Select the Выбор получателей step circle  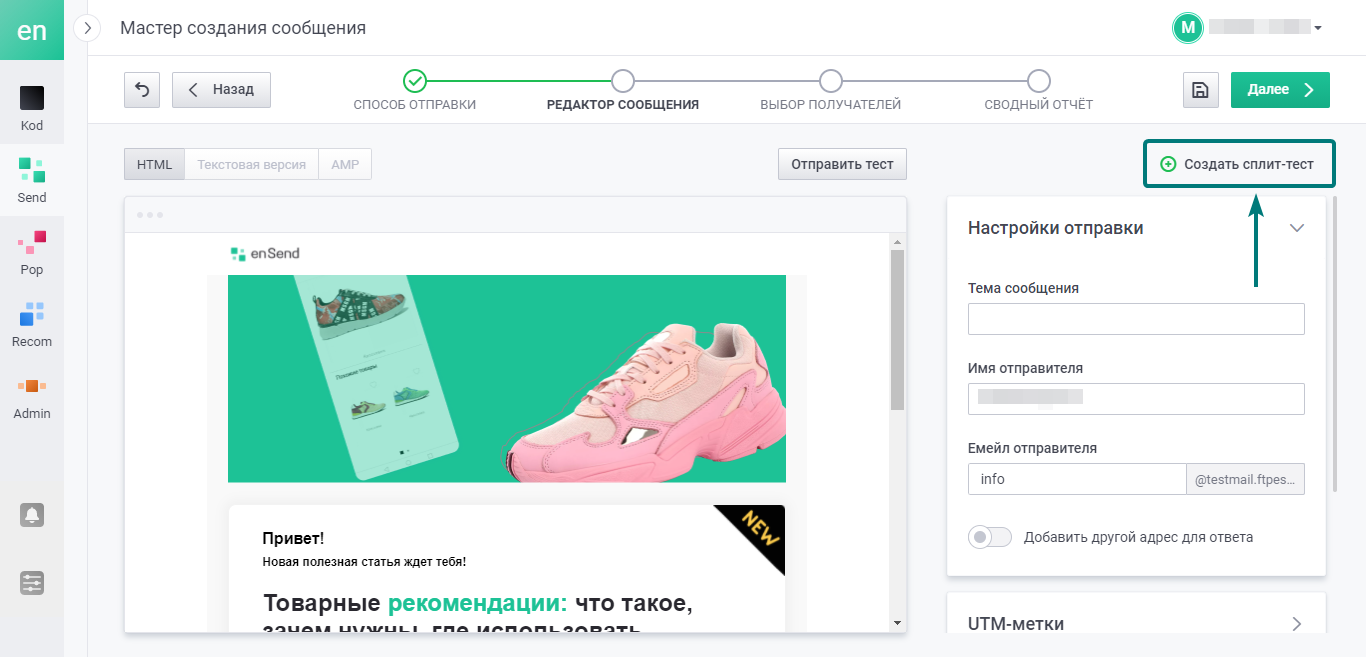831,81
